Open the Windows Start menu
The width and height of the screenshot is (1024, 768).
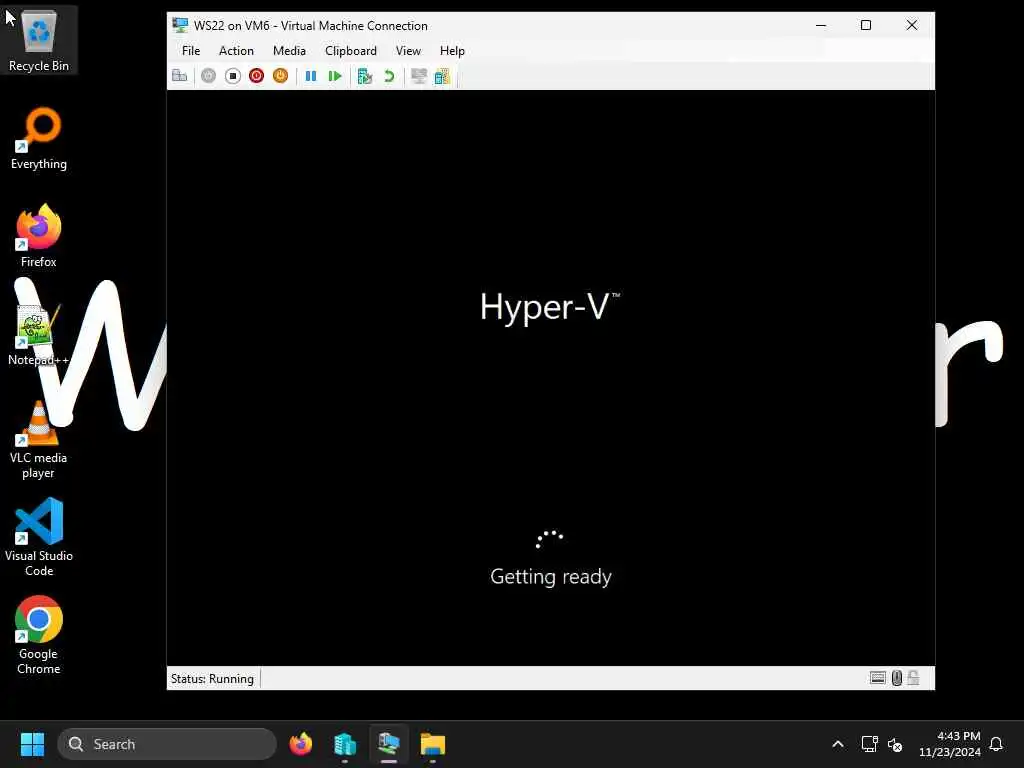pos(32,744)
